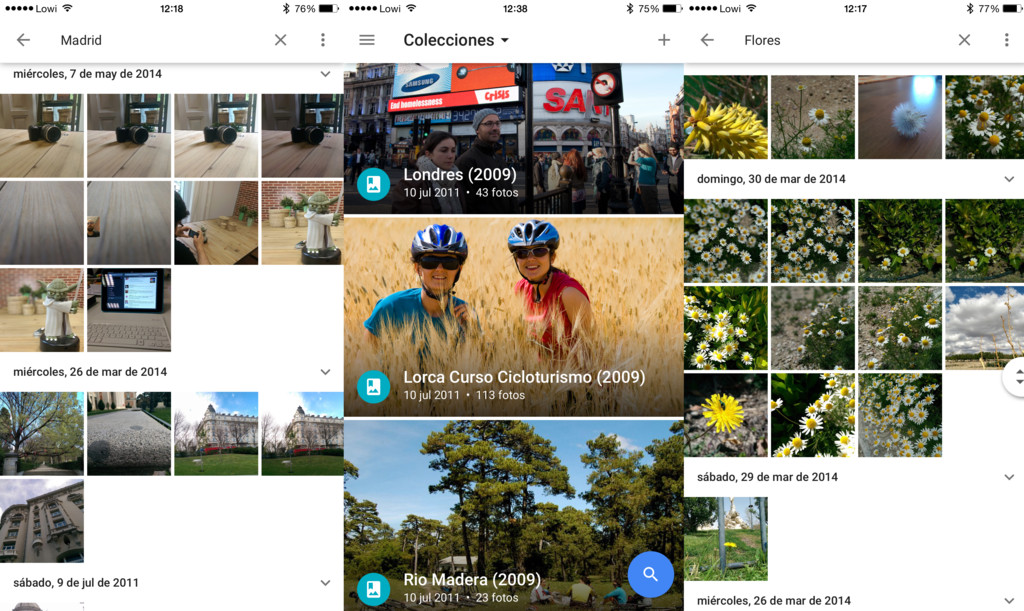The height and width of the screenshot is (611, 1024).
Task: Open the tree in park photo in Madrid
Action: (42, 433)
